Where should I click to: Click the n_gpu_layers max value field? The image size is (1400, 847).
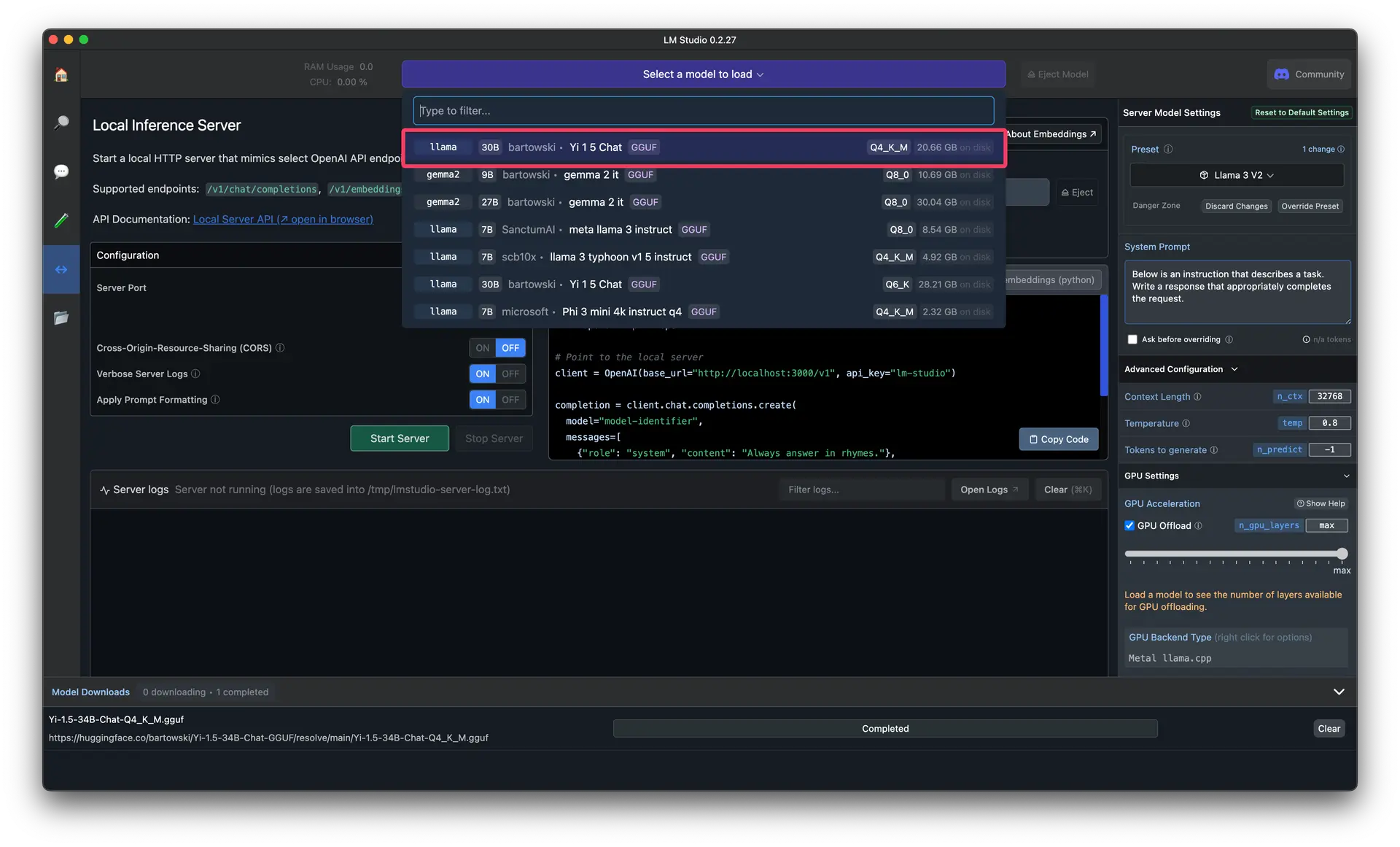1326,526
